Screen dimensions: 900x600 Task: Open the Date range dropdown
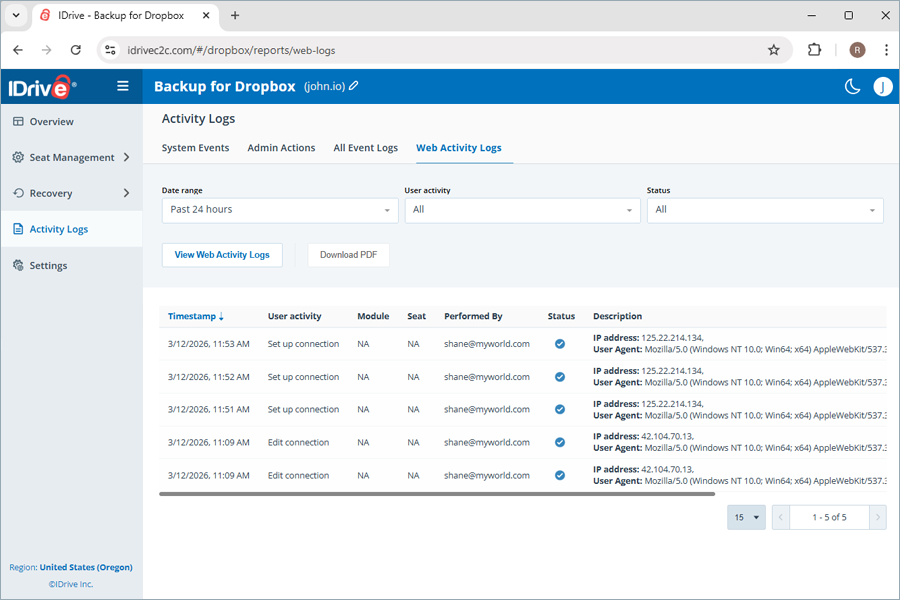click(280, 210)
